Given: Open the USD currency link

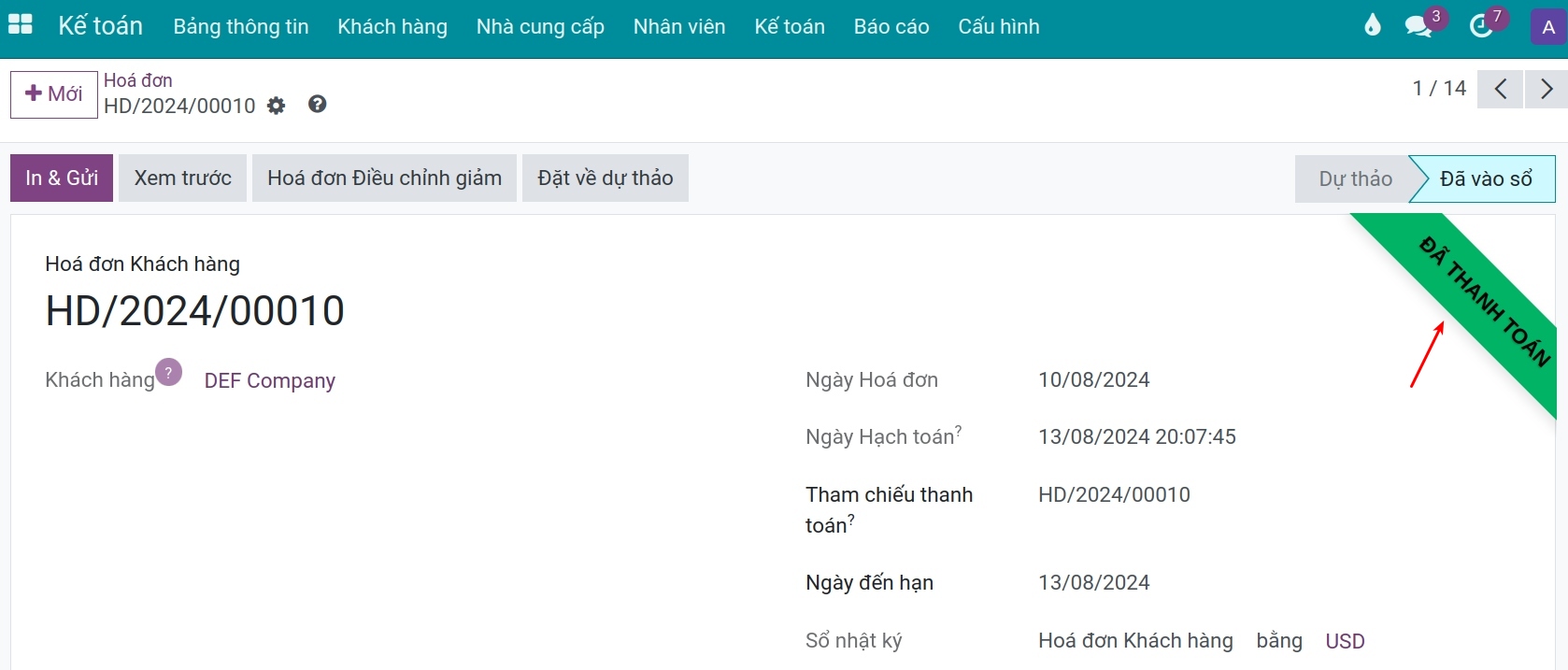Looking at the screenshot, I should pos(1345,641).
